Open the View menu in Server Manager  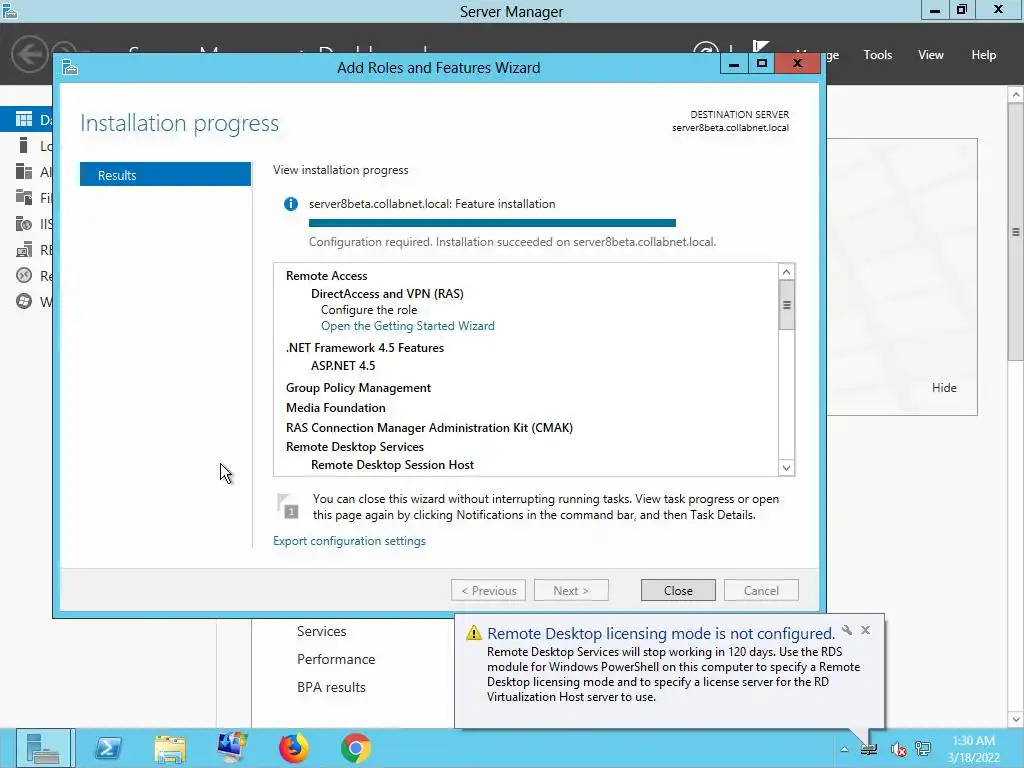[931, 55]
